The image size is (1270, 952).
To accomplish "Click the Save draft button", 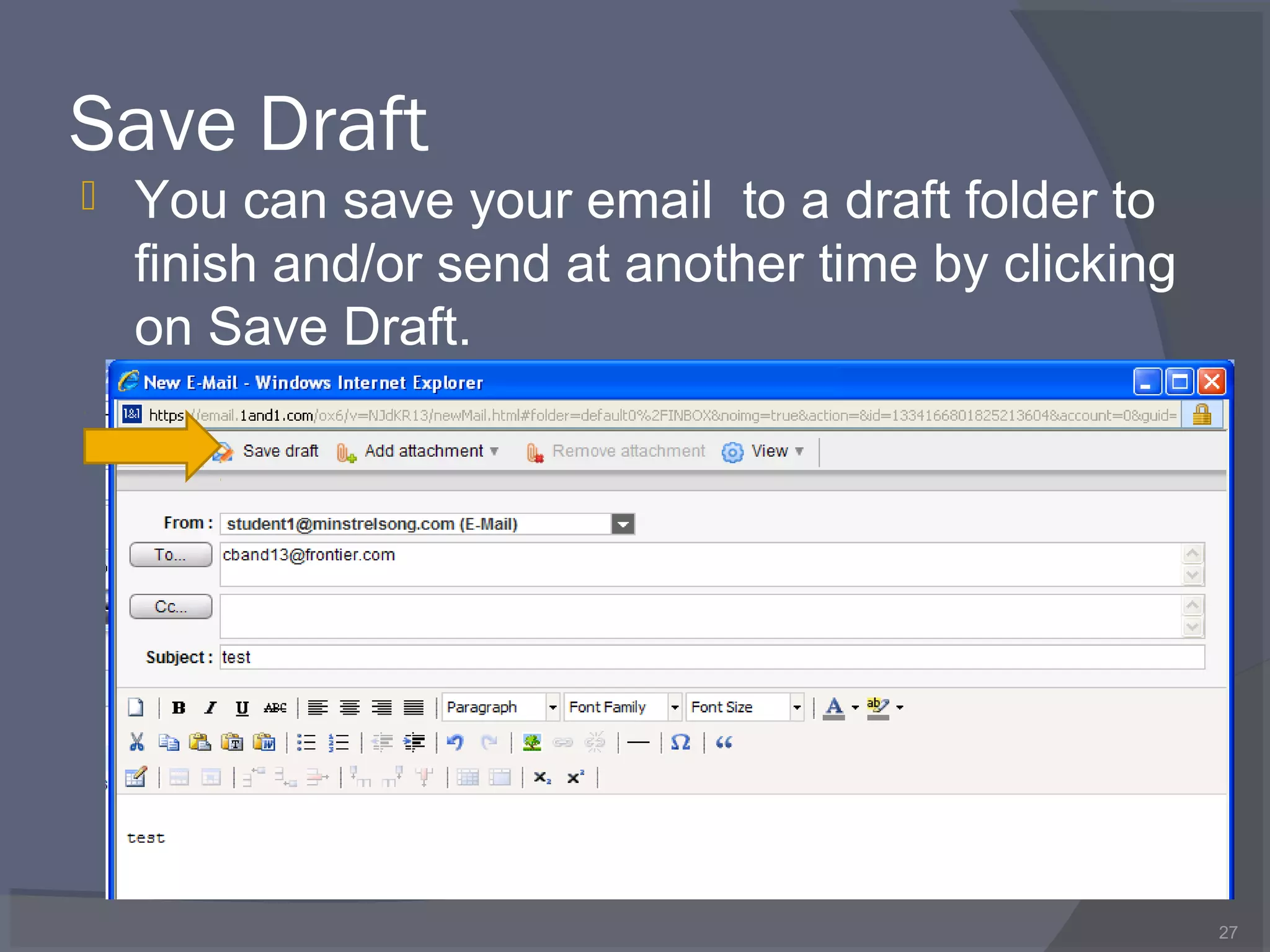I will click(267, 451).
